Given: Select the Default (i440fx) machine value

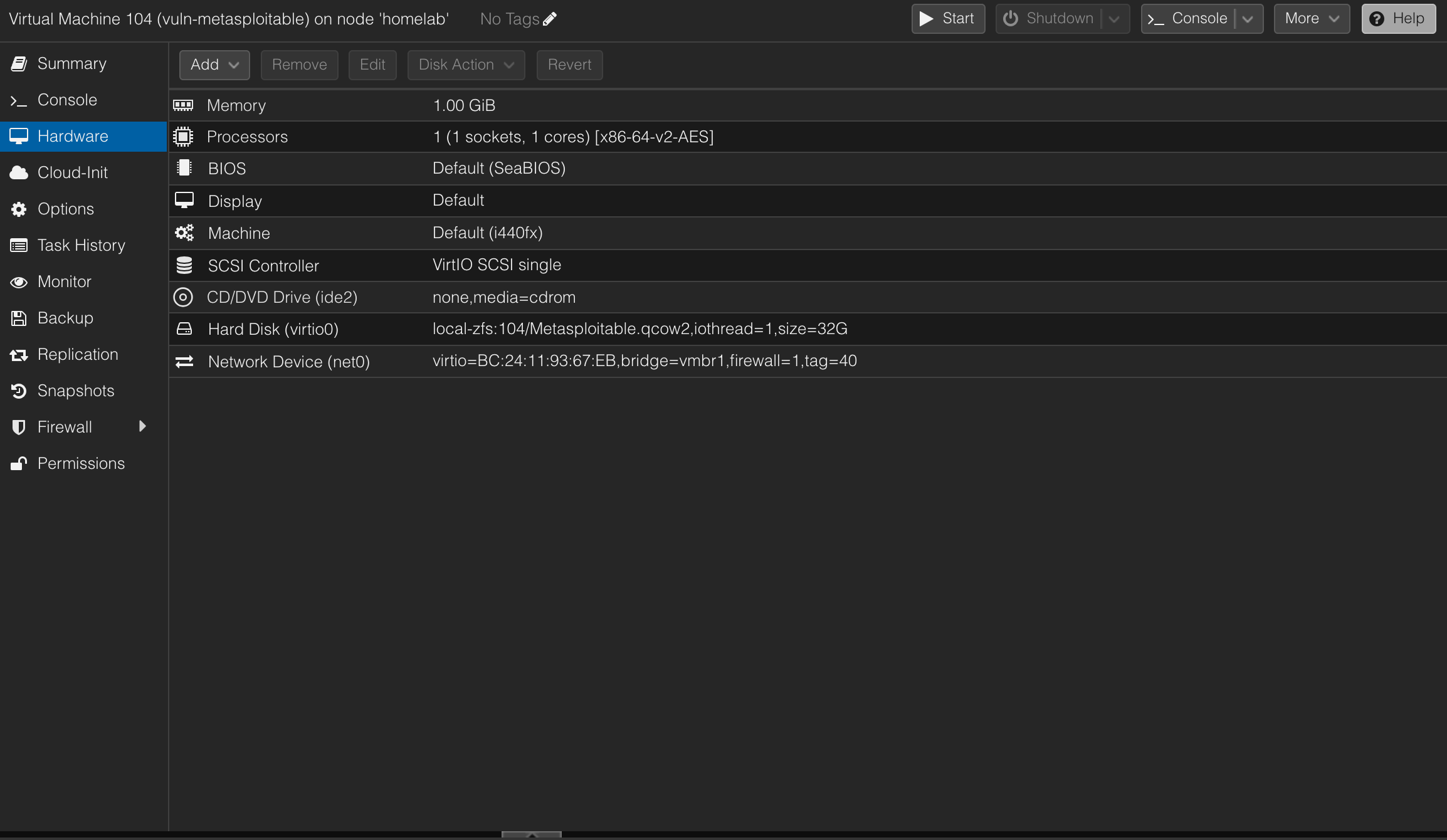Looking at the screenshot, I should point(488,233).
